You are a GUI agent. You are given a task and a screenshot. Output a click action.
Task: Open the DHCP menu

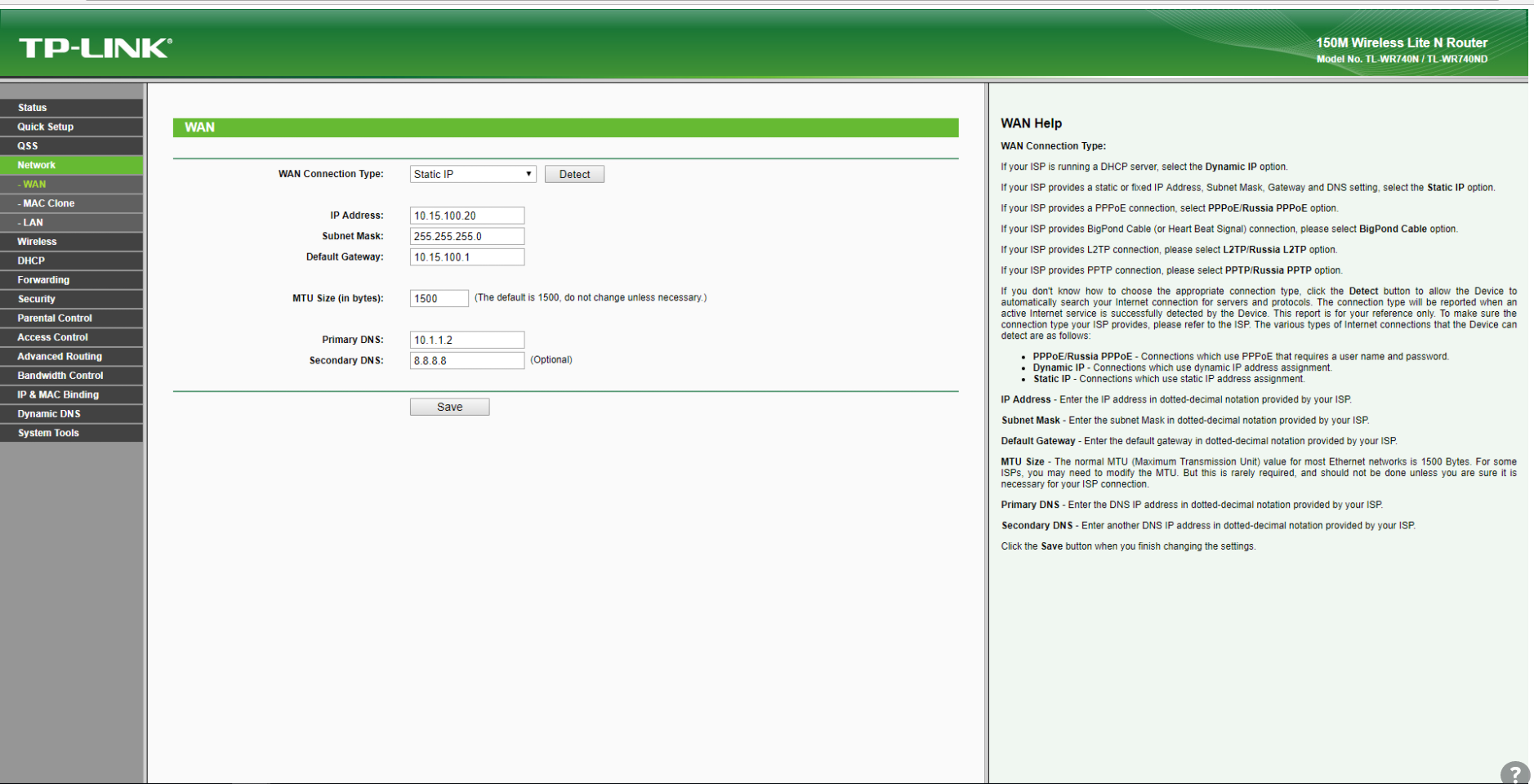(71, 261)
